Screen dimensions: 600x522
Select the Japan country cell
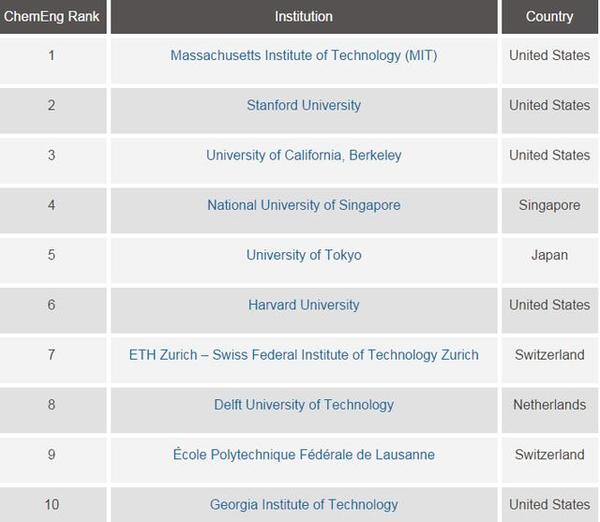coord(549,260)
